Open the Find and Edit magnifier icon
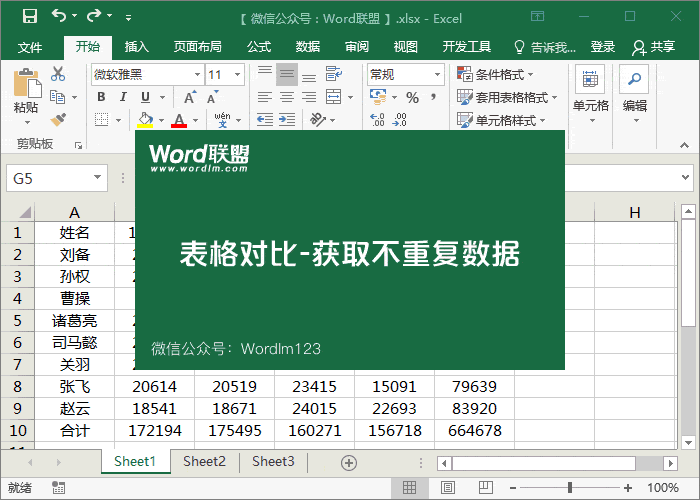 (635, 81)
